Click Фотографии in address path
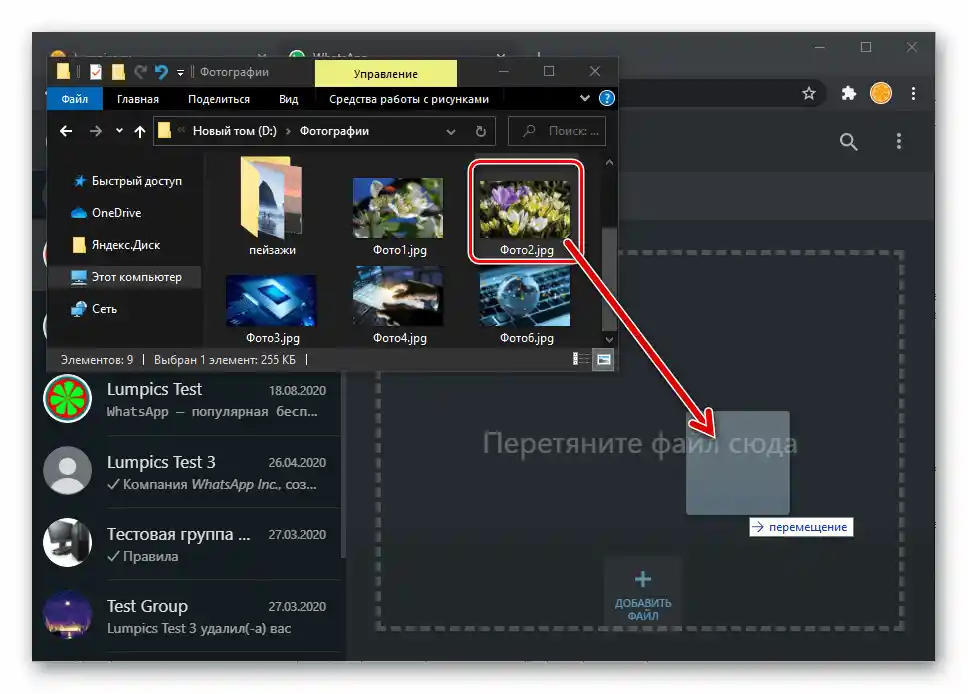This screenshot has height=694, width=968. (335, 131)
